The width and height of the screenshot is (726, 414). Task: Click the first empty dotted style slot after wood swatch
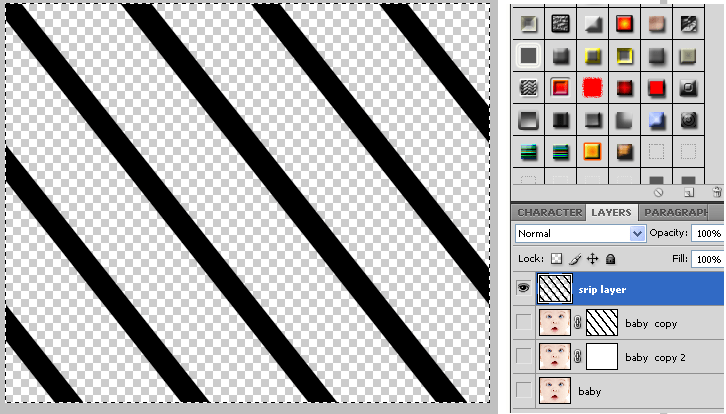[657, 152]
